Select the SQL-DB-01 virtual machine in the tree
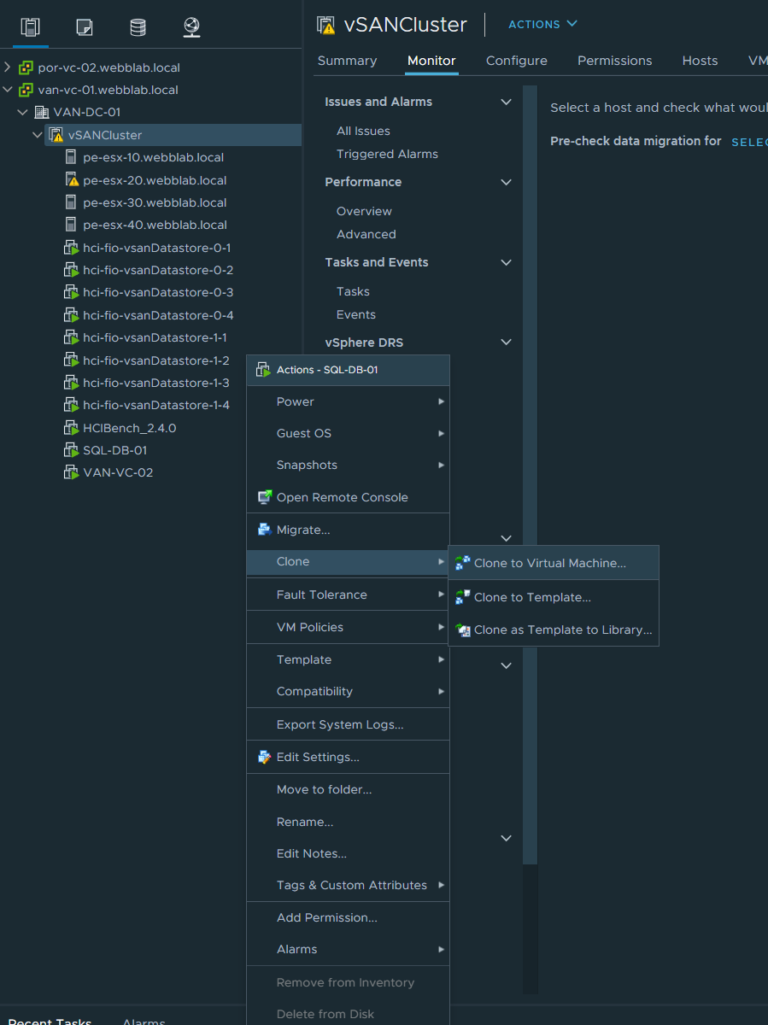Image resolution: width=768 pixels, height=1025 pixels. (x=115, y=450)
